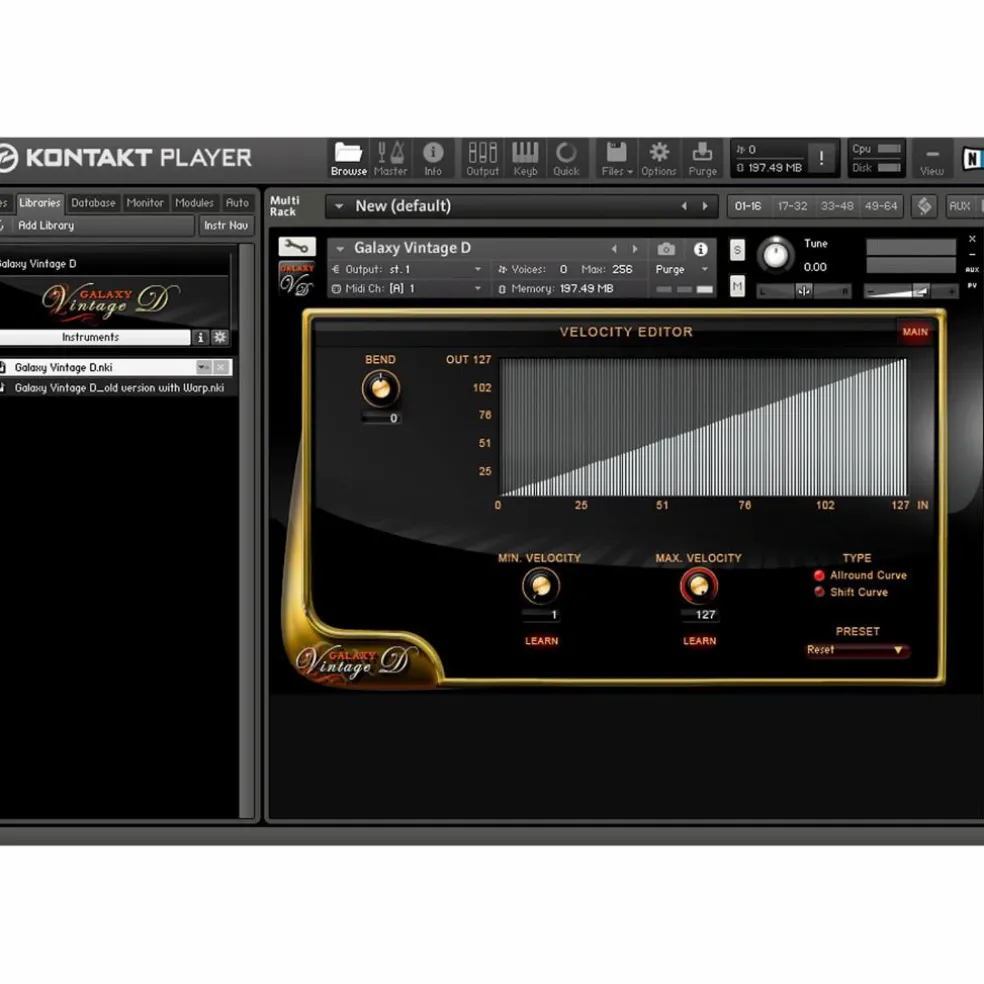Image resolution: width=984 pixels, height=984 pixels.
Task: Click the library info 'i' icon
Action: pos(200,338)
